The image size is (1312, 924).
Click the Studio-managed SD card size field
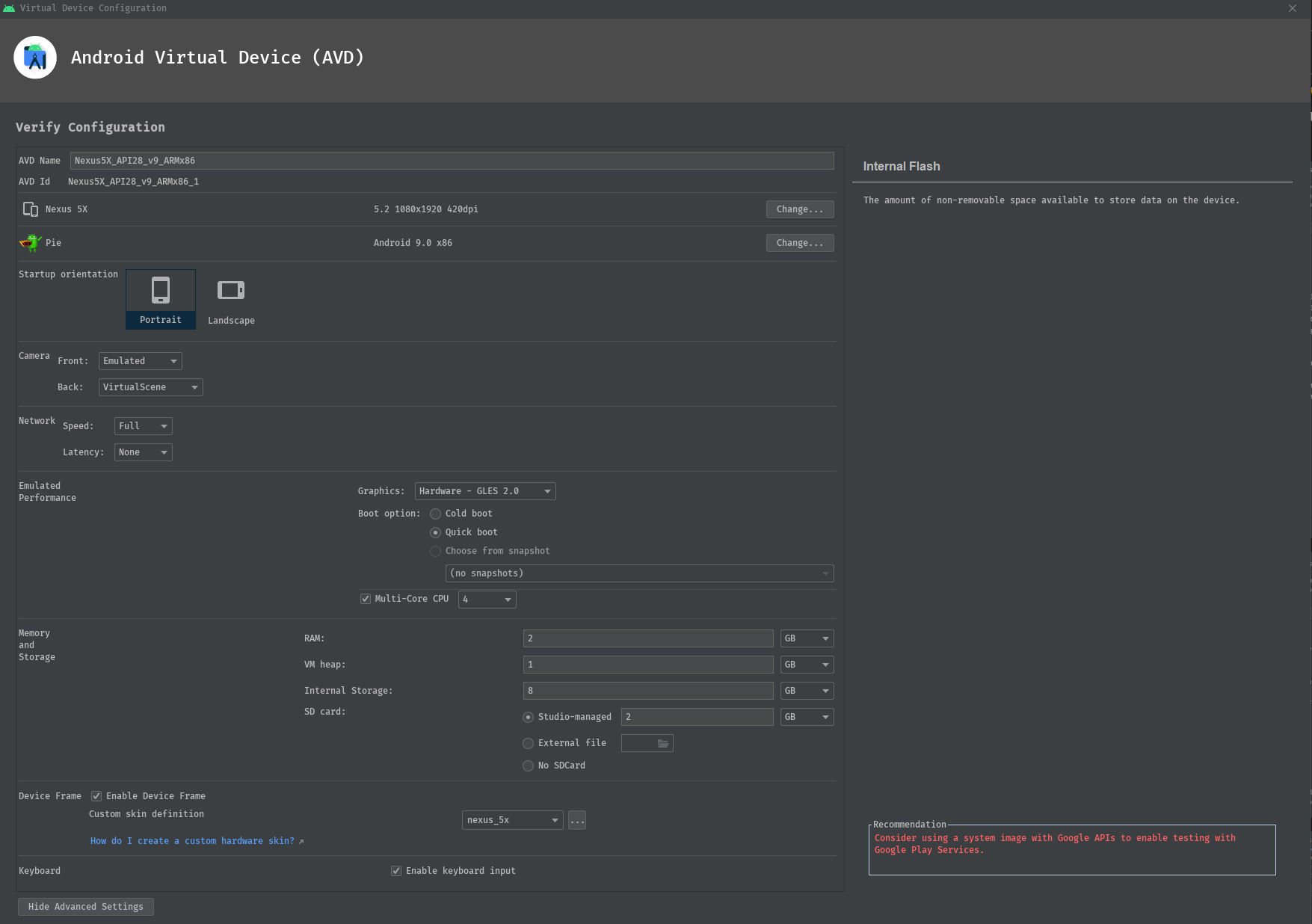(697, 717)
